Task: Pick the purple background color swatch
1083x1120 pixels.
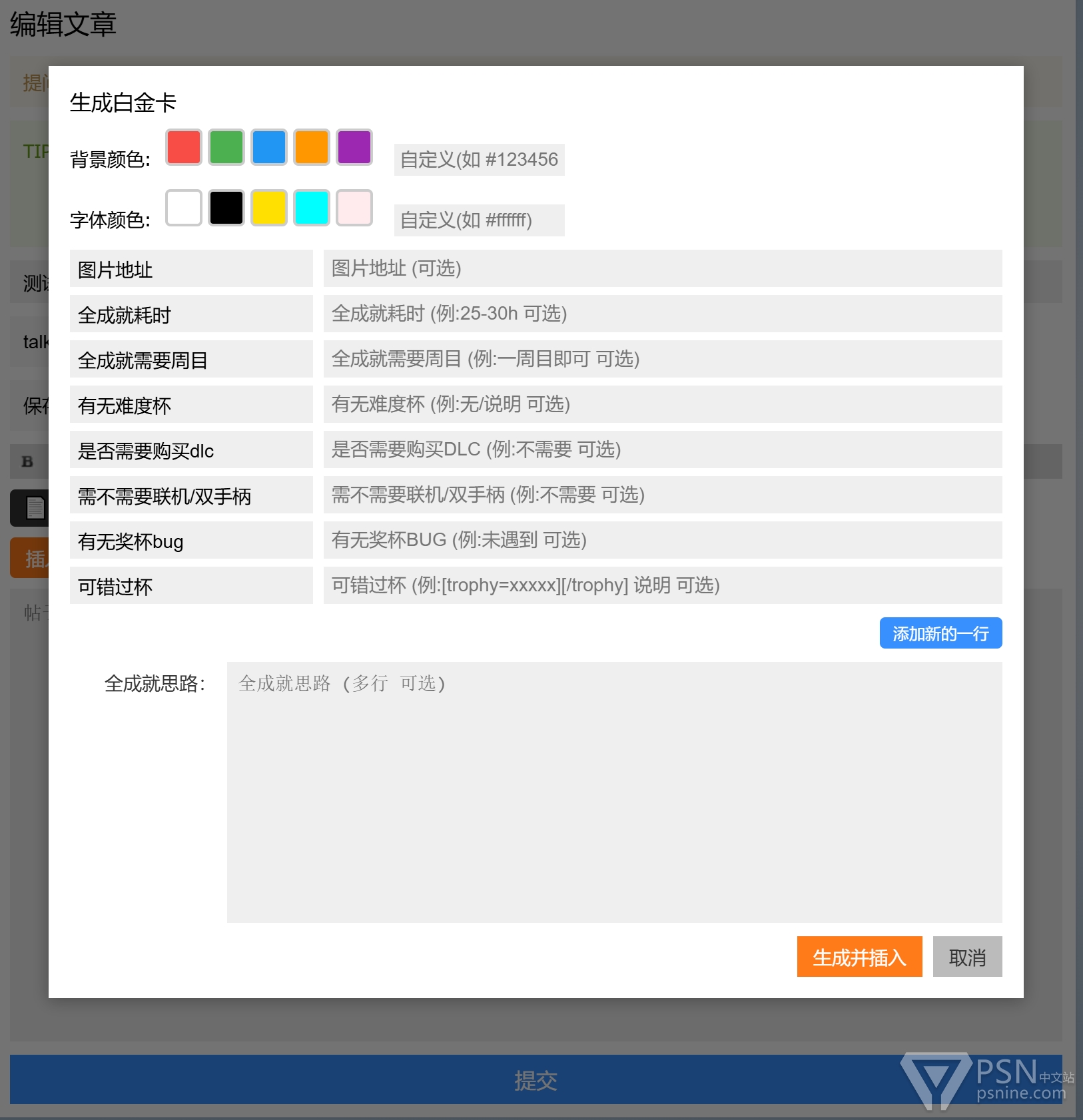Action: (x=354, y=147)
